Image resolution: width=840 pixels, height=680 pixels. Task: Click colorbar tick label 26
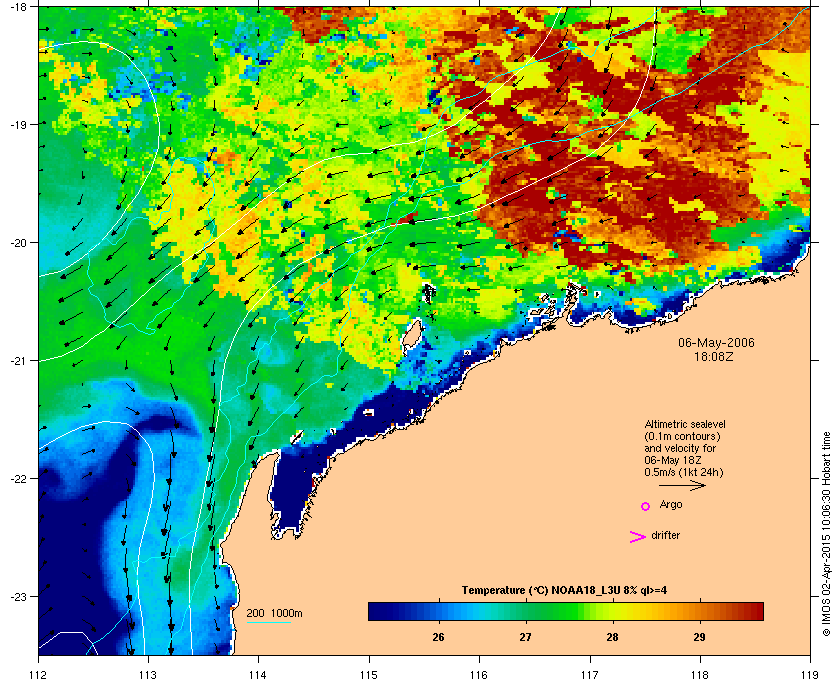[438, 638]
